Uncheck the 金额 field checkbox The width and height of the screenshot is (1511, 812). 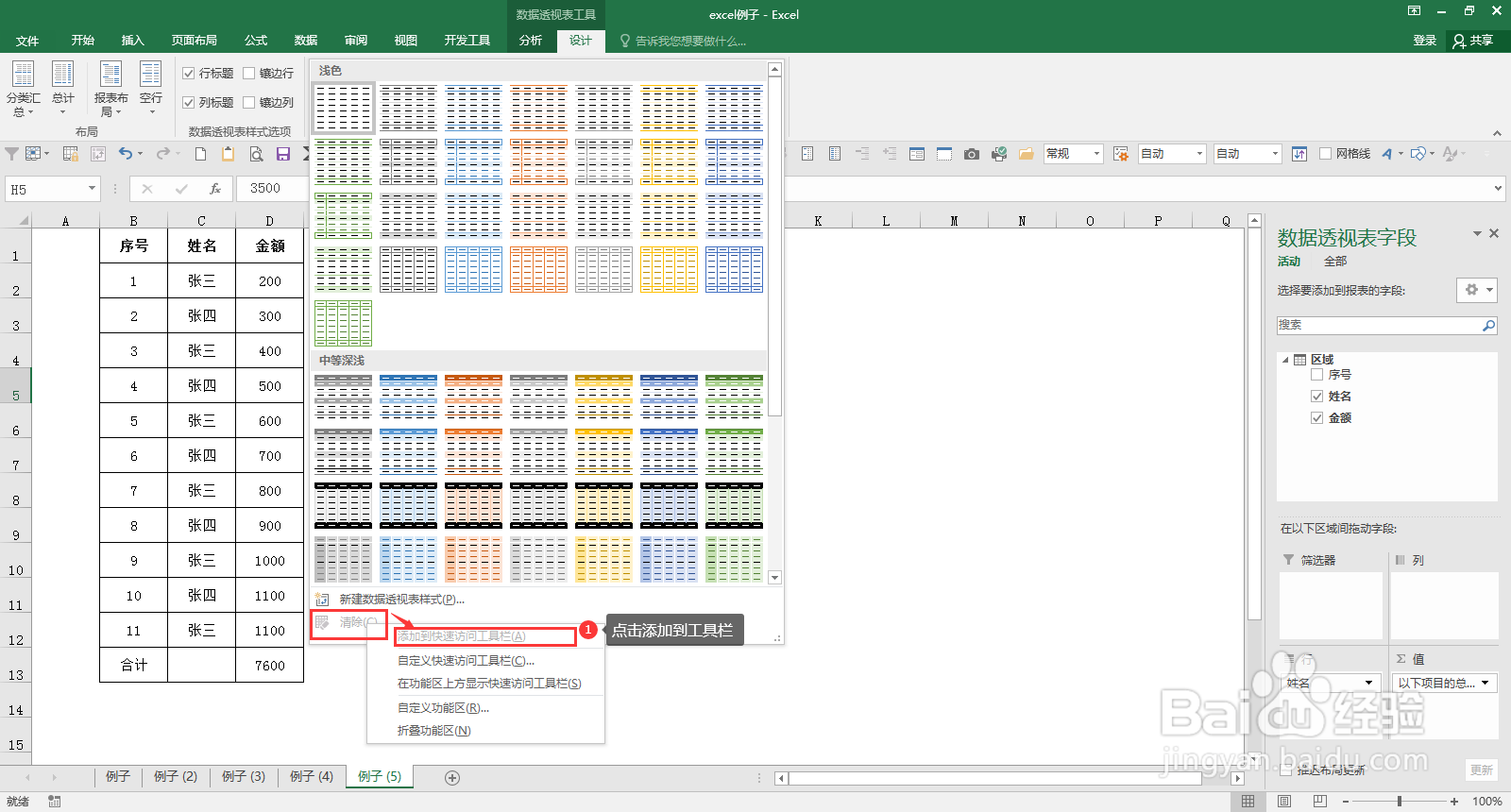click(x=1316, y=418)
